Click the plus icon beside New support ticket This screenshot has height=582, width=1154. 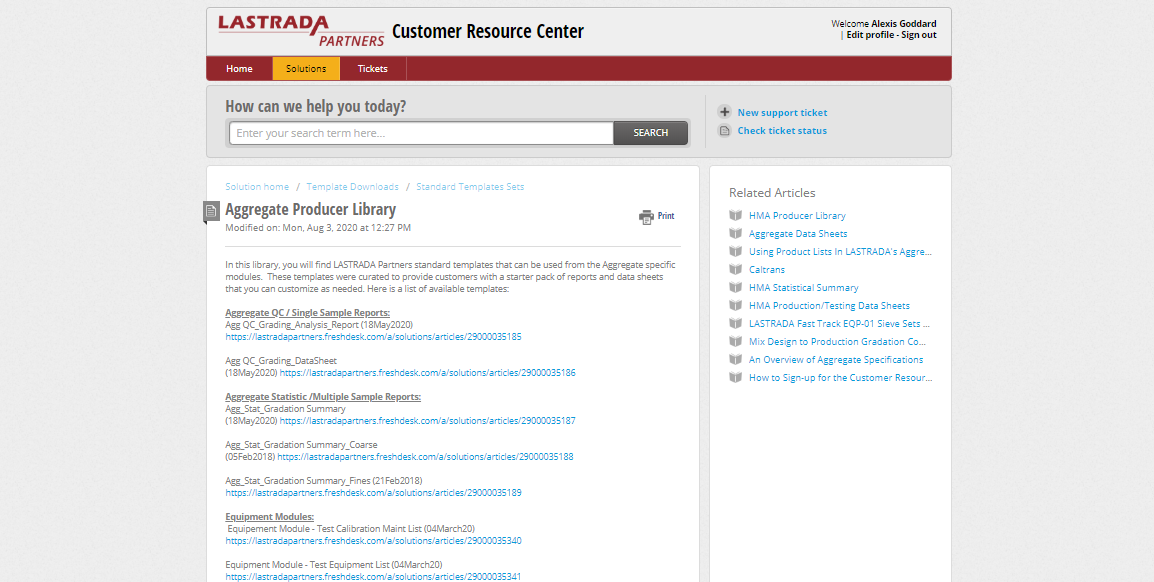point(725,113)
